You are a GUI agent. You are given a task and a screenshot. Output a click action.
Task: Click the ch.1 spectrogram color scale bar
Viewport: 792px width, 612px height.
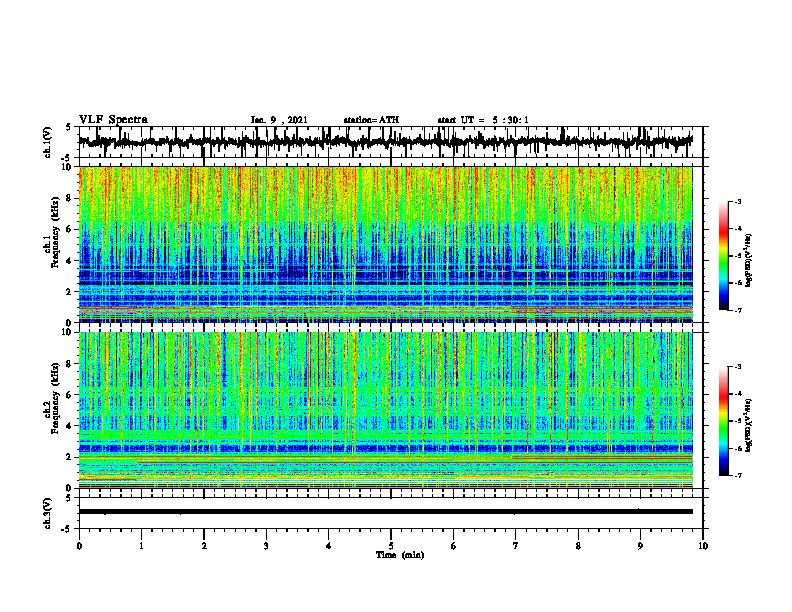tap(723, 256)
